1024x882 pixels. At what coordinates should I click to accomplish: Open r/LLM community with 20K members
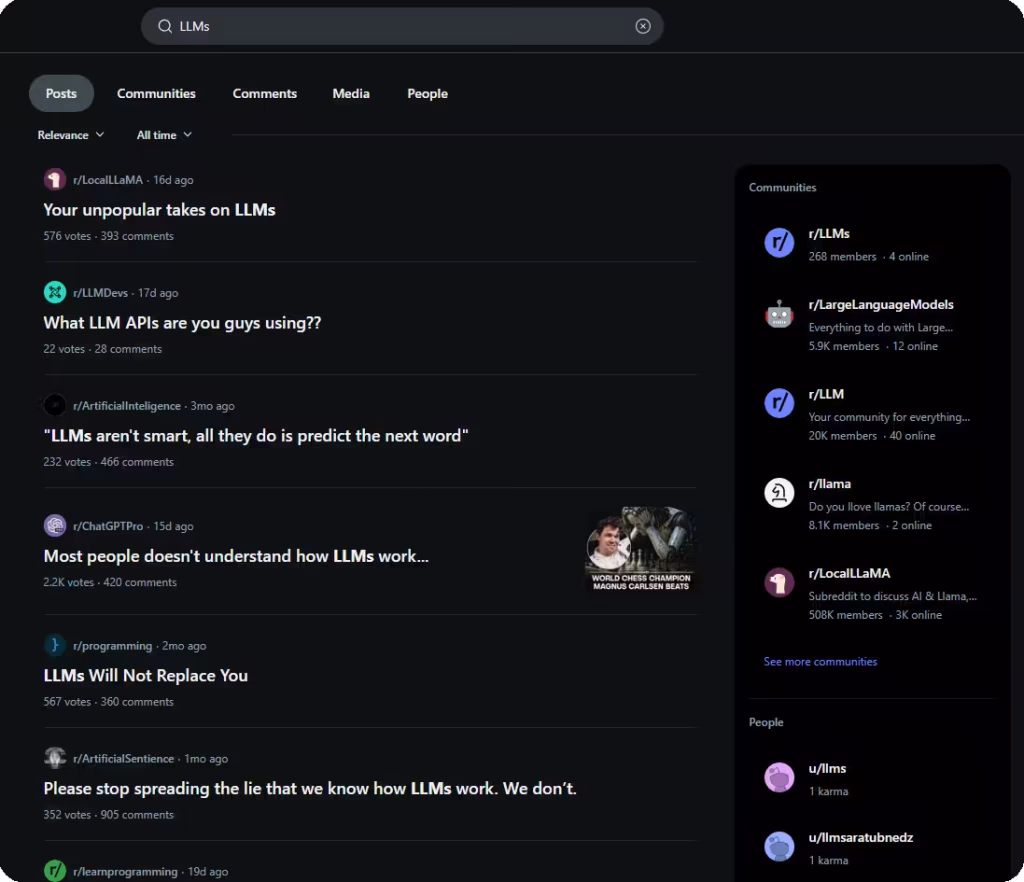coord(826,394)
